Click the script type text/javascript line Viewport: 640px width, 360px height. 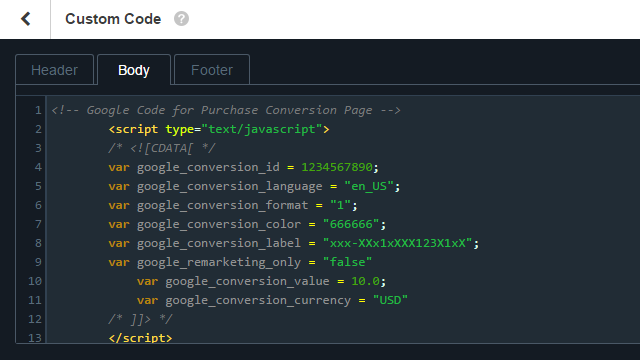219,129
